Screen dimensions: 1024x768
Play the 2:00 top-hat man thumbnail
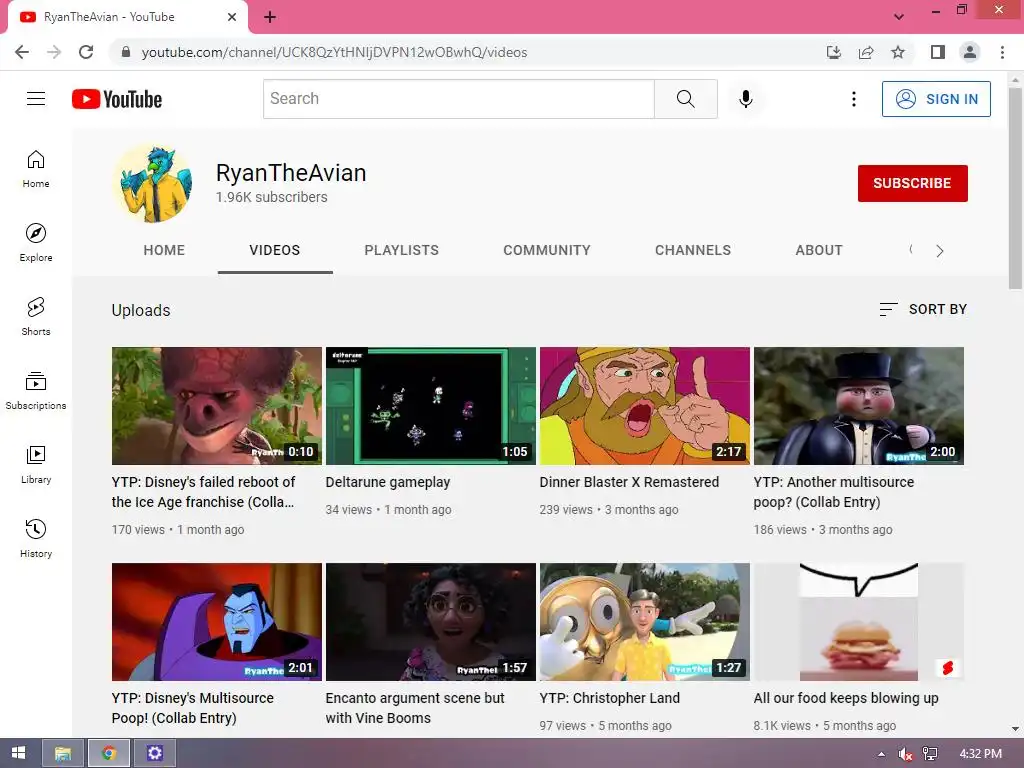click(x=859, y=406)
